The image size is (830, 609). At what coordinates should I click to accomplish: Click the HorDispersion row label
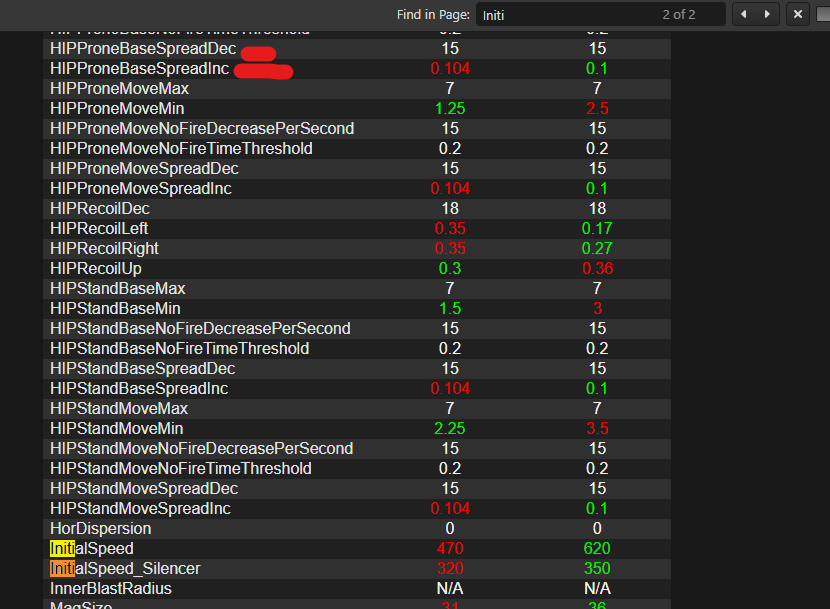coord(101,528)
